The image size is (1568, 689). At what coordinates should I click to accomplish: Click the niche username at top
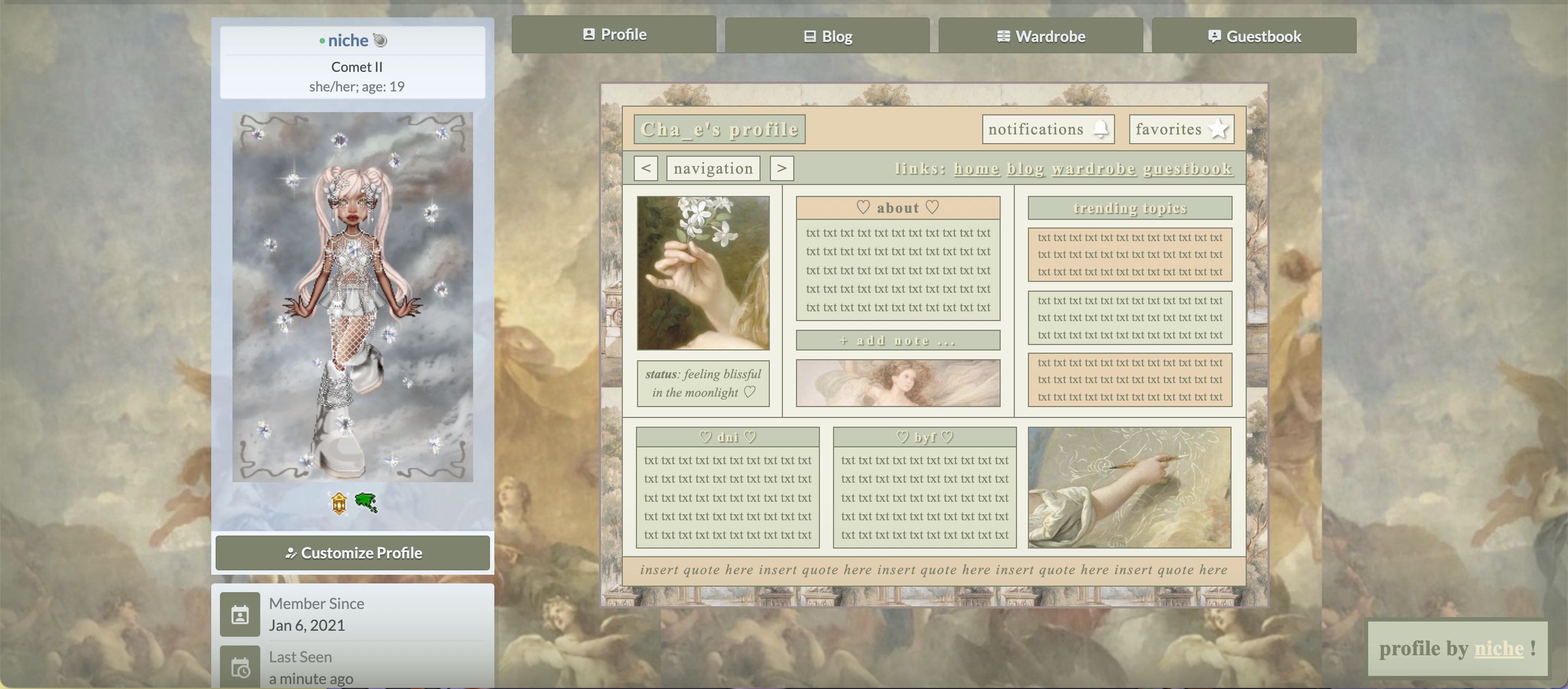click(x=347, y=40)
